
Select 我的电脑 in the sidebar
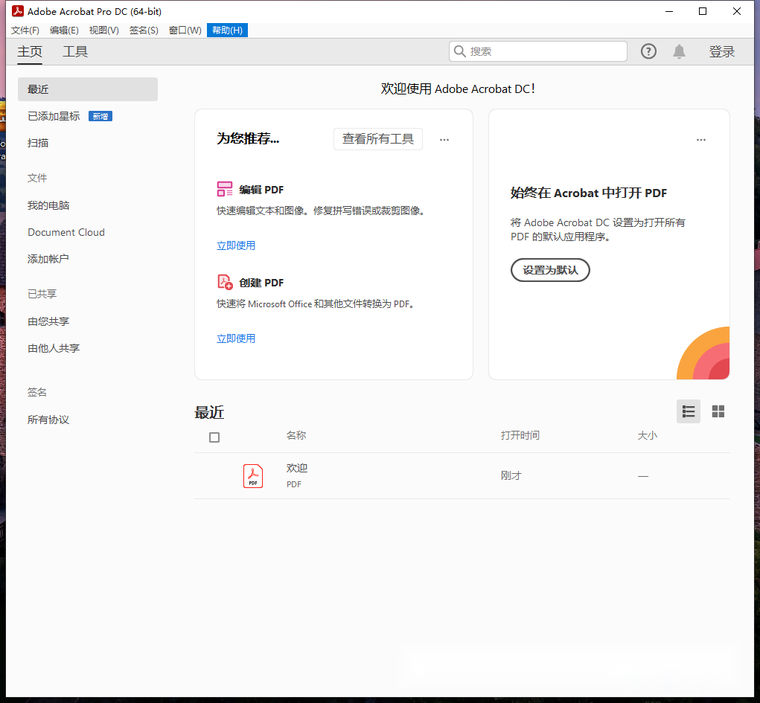point(48,205)
